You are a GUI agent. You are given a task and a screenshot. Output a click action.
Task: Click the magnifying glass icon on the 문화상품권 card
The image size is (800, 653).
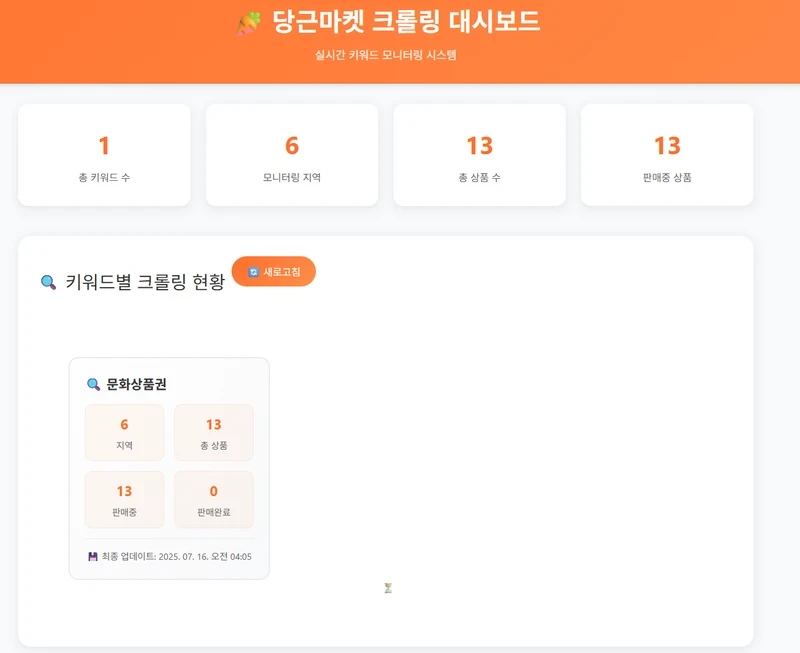click(x=93, y=382)
